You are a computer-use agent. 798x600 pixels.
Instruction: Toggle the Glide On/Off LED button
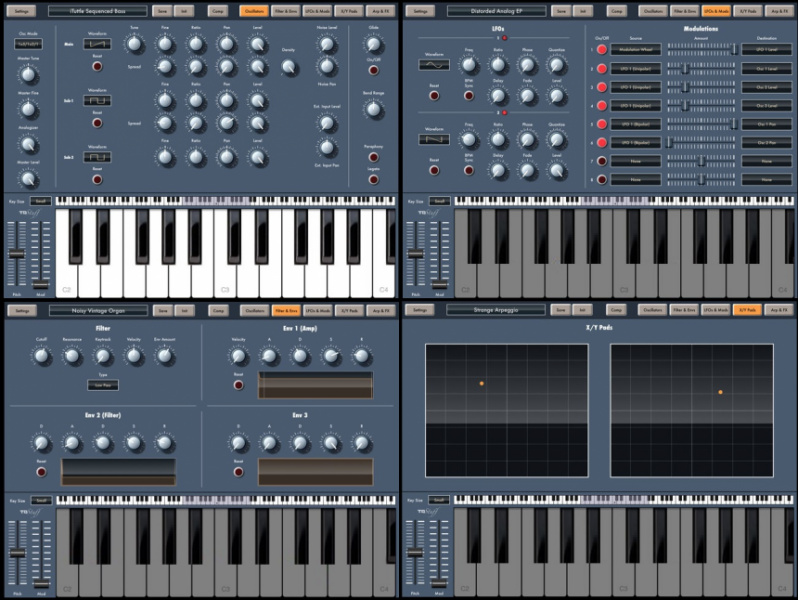372,70
